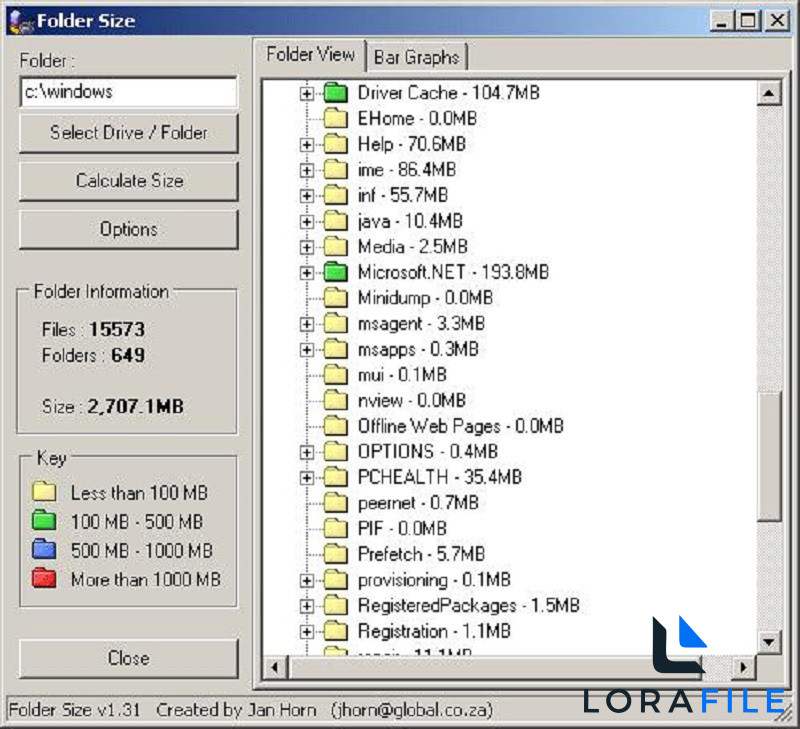Click the nview folder icon

click(336, 400)
